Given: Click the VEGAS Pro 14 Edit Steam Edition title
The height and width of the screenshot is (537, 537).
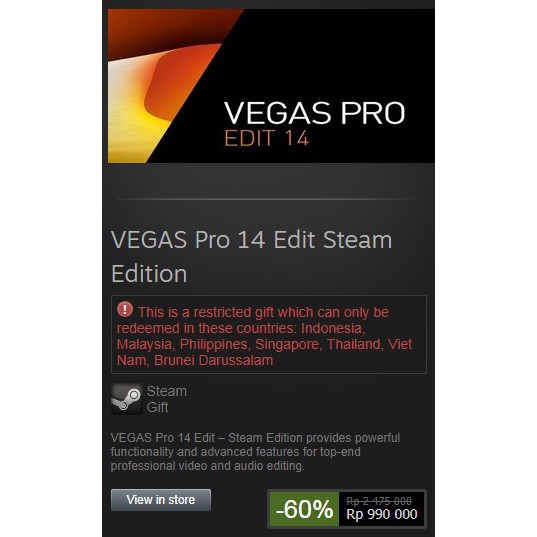Looking at the screenshot, I should pos(252,257).
